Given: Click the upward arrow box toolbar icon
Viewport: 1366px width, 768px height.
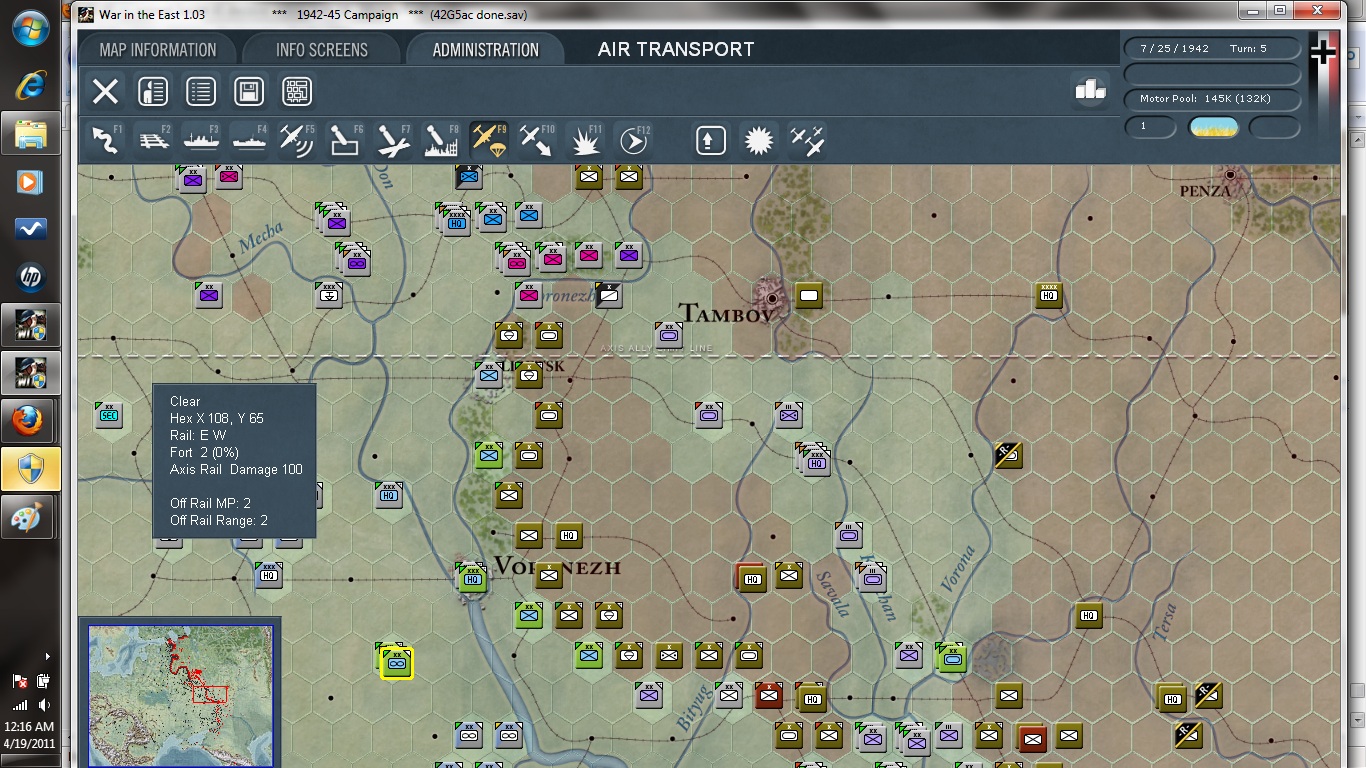Looking at the screenshot, I should 711,140.
